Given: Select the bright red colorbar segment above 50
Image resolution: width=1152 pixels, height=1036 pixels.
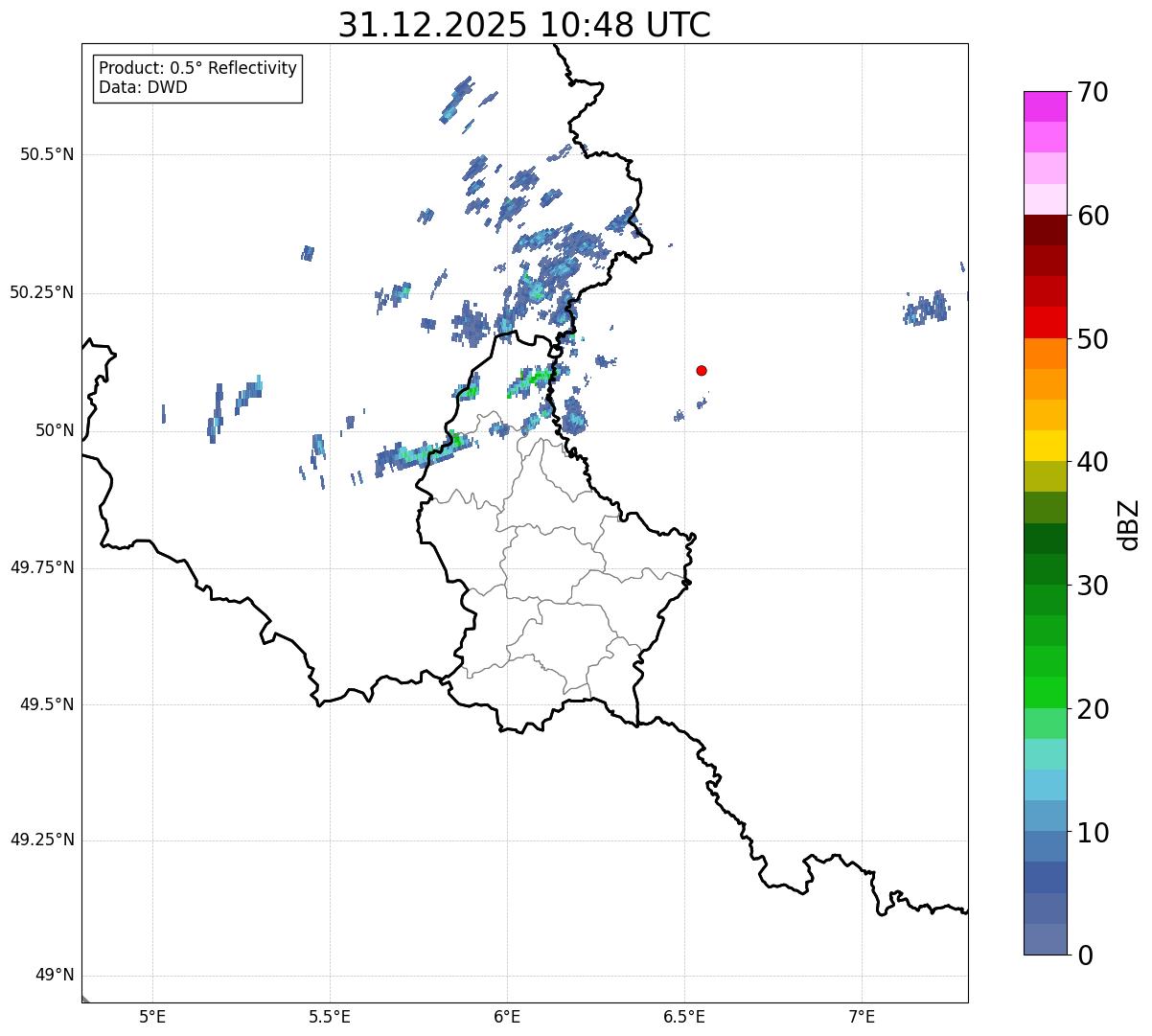Looking at the screenshot, I should pos(1045,322).
